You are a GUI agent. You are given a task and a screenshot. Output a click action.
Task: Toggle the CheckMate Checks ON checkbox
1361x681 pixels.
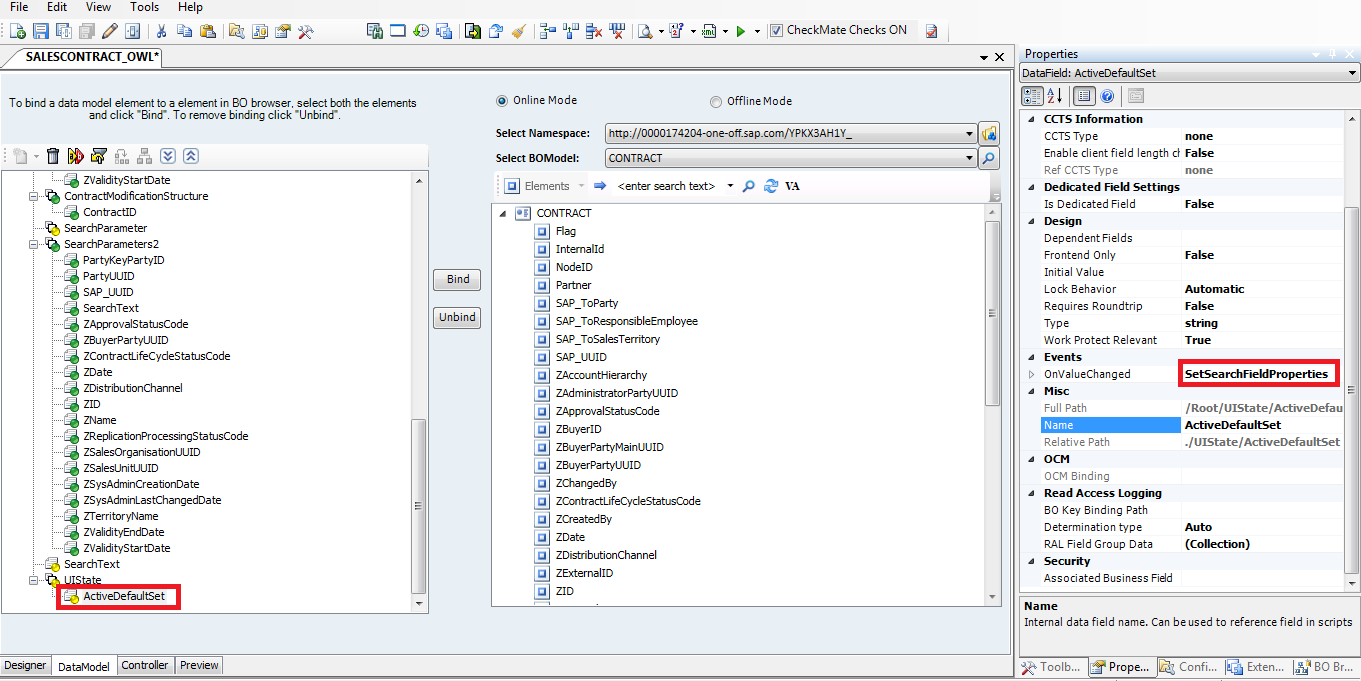(776, 31)
